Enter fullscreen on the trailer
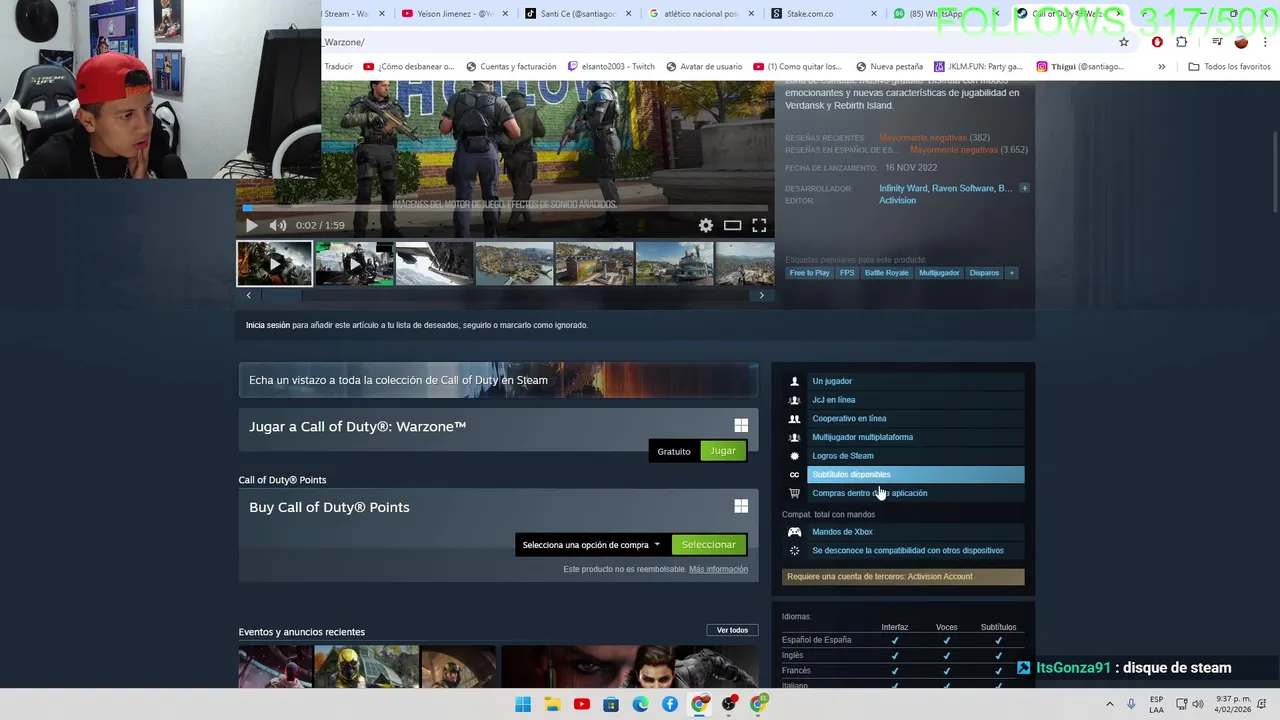Image resolution: width=1280 pixels, height=720 pixels. pyautogui.click(x=760, y=226)
